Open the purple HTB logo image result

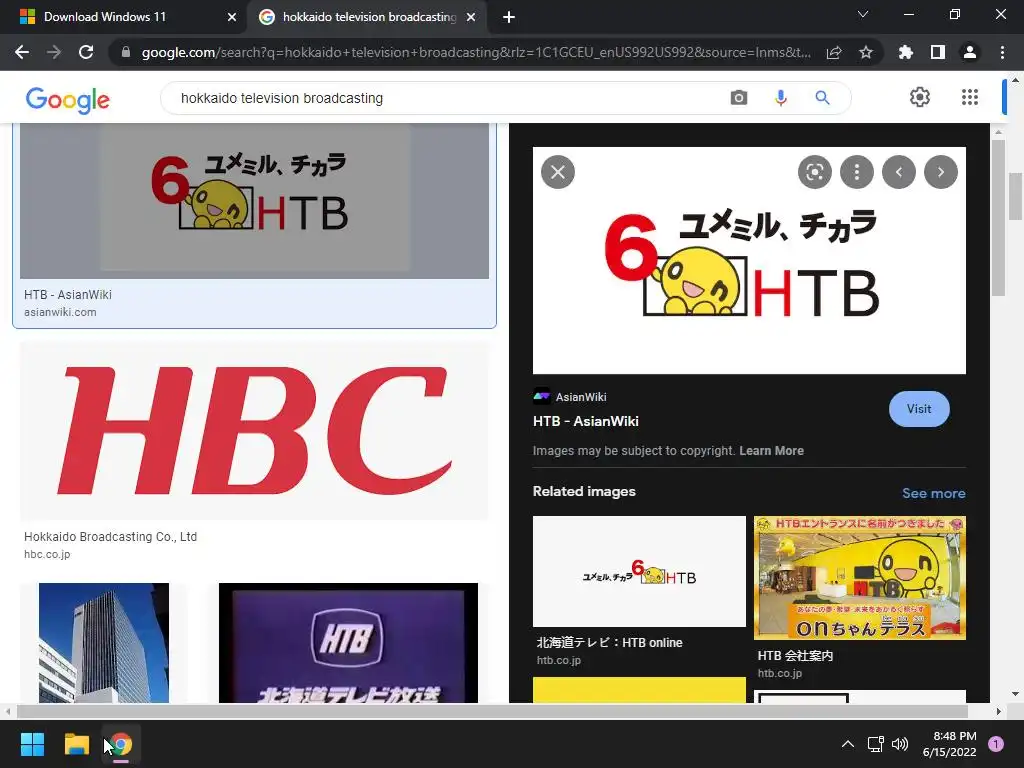348,643
